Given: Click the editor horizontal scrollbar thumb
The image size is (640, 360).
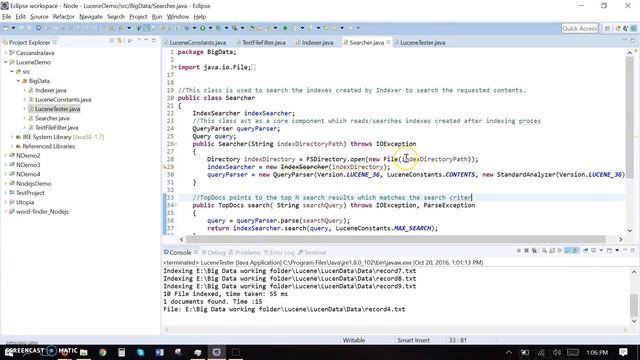Looking at the screenshot, I should (395, 239).
